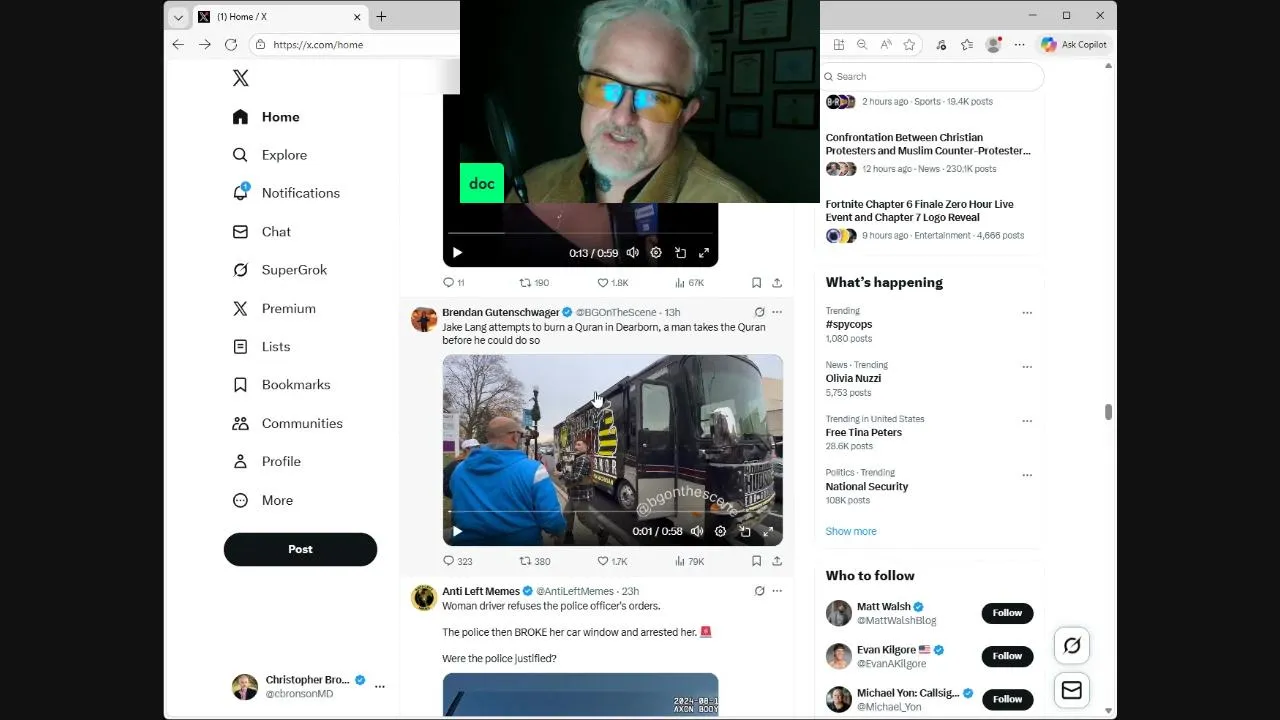Open more options on Anti Left Memes post

point(777,591)
